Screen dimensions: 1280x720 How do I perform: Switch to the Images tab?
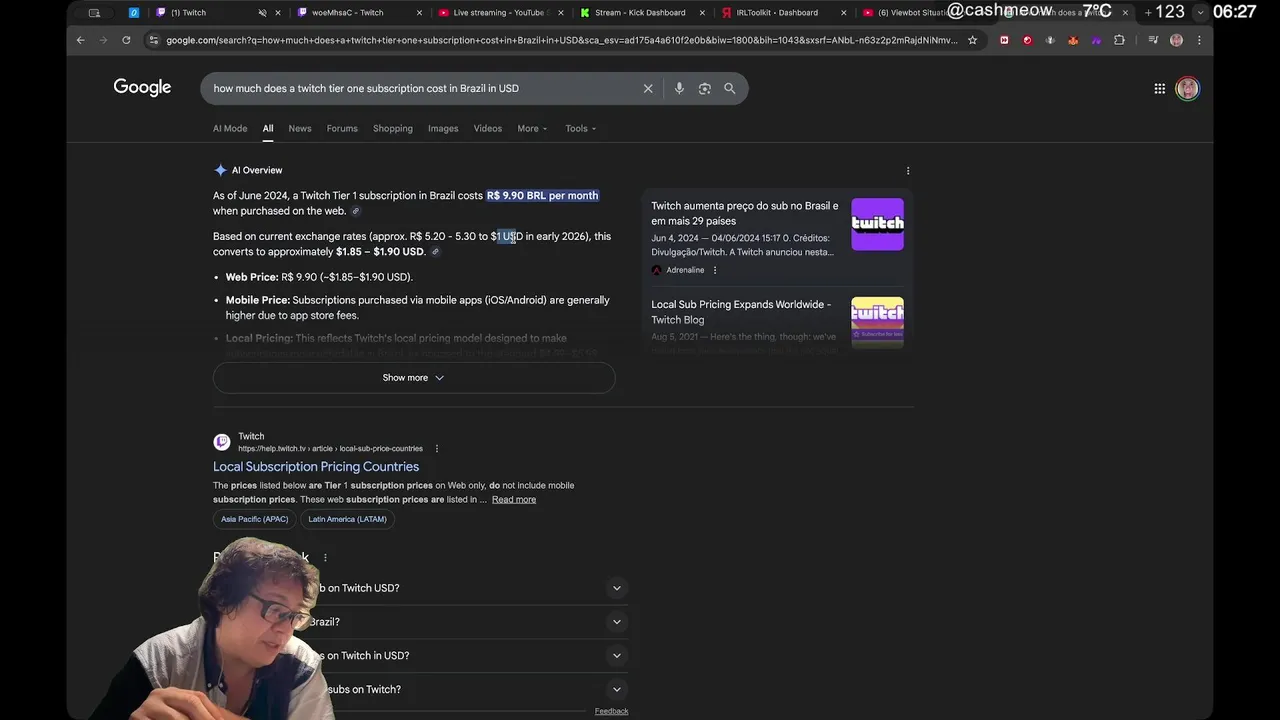coord(443,128)
